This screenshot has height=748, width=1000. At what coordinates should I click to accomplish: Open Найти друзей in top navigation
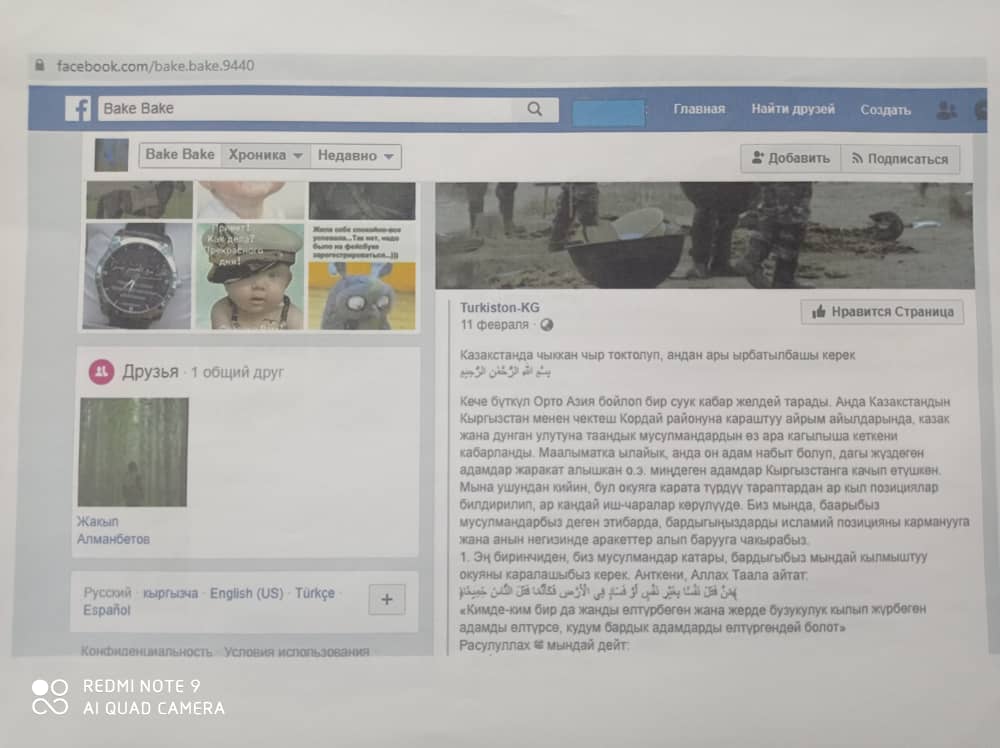[x=793, y=109]
